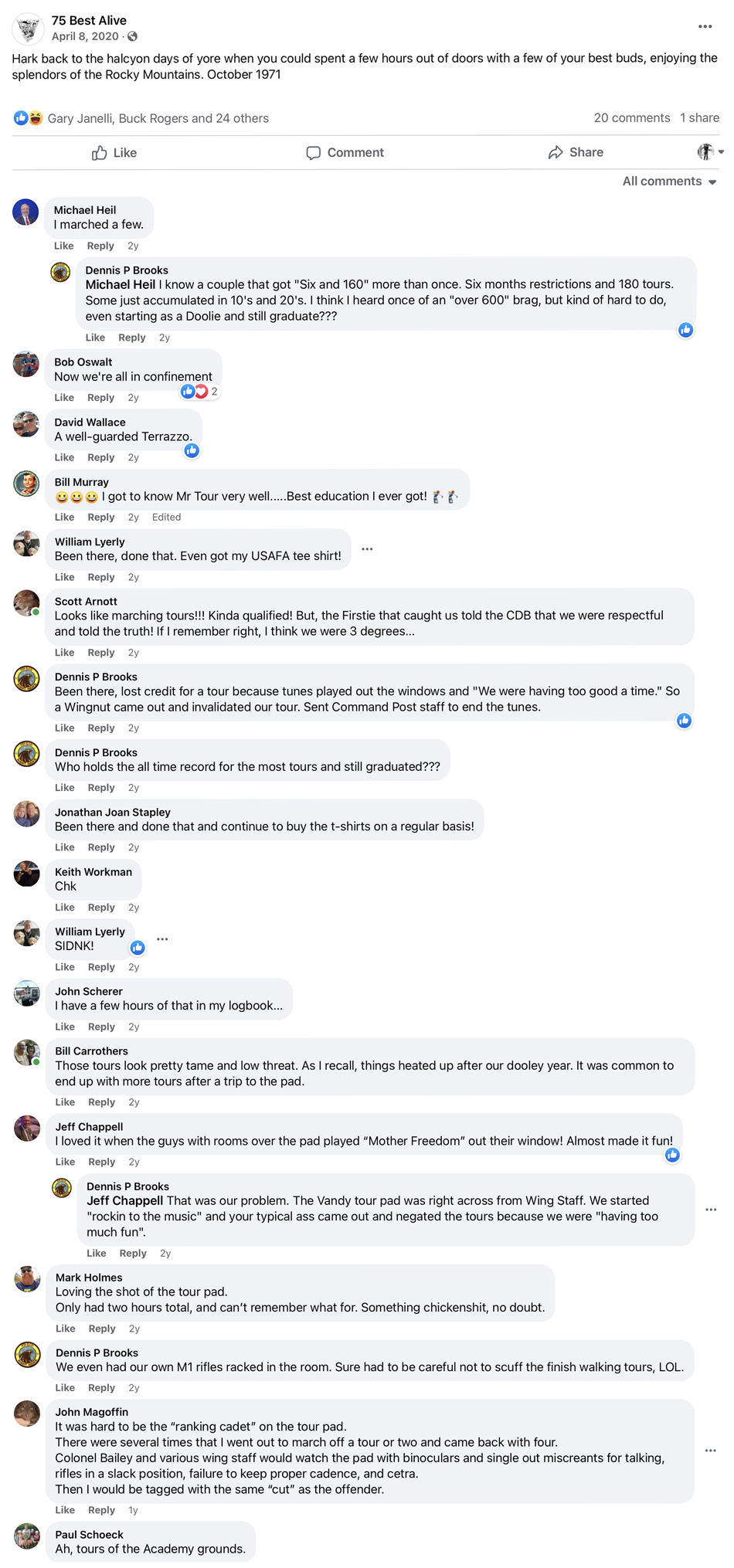
Task: Click the Share arrow button
Action: 576,153
